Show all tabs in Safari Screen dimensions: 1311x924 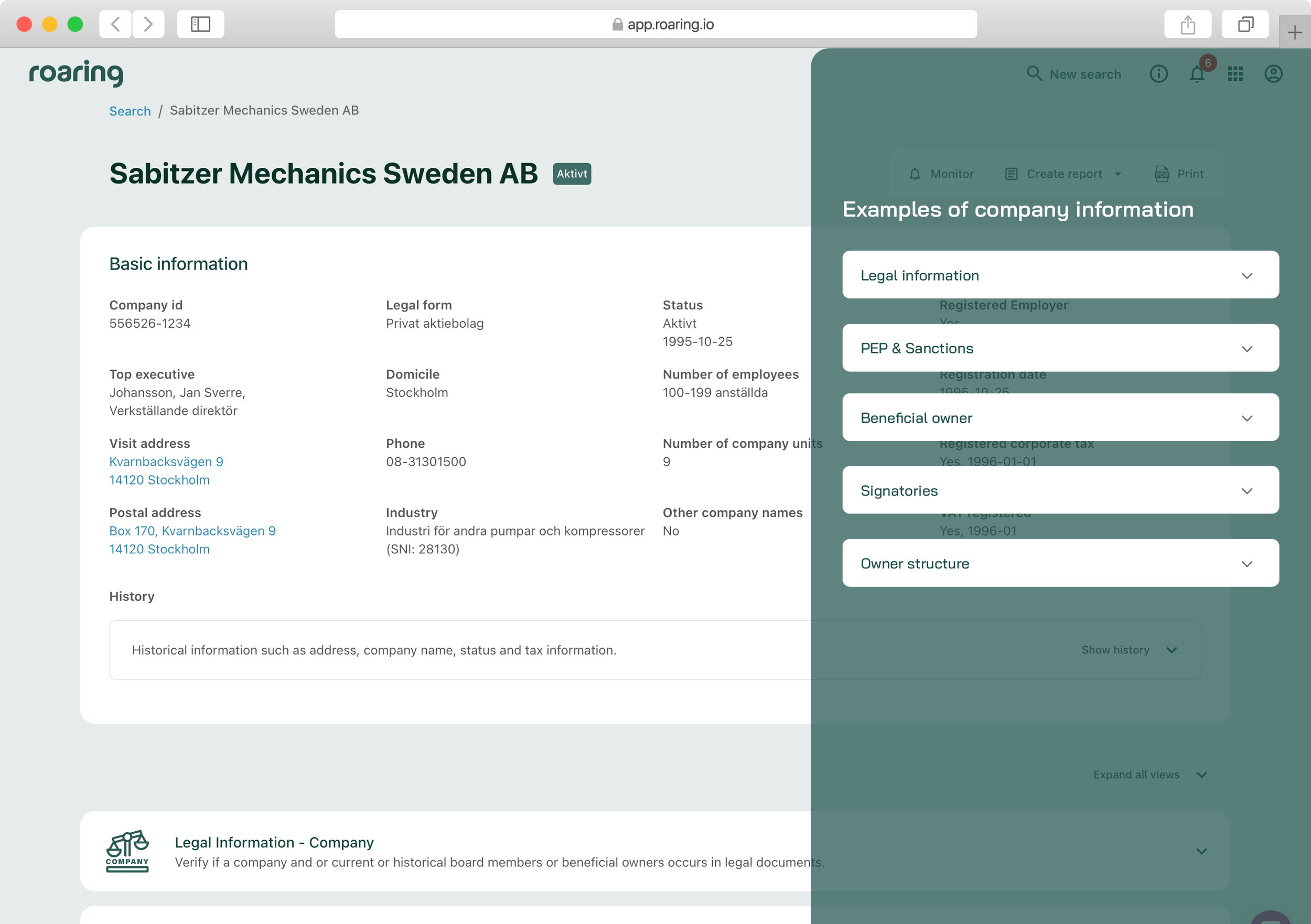pyautogui.click(x=1245, y=24)
